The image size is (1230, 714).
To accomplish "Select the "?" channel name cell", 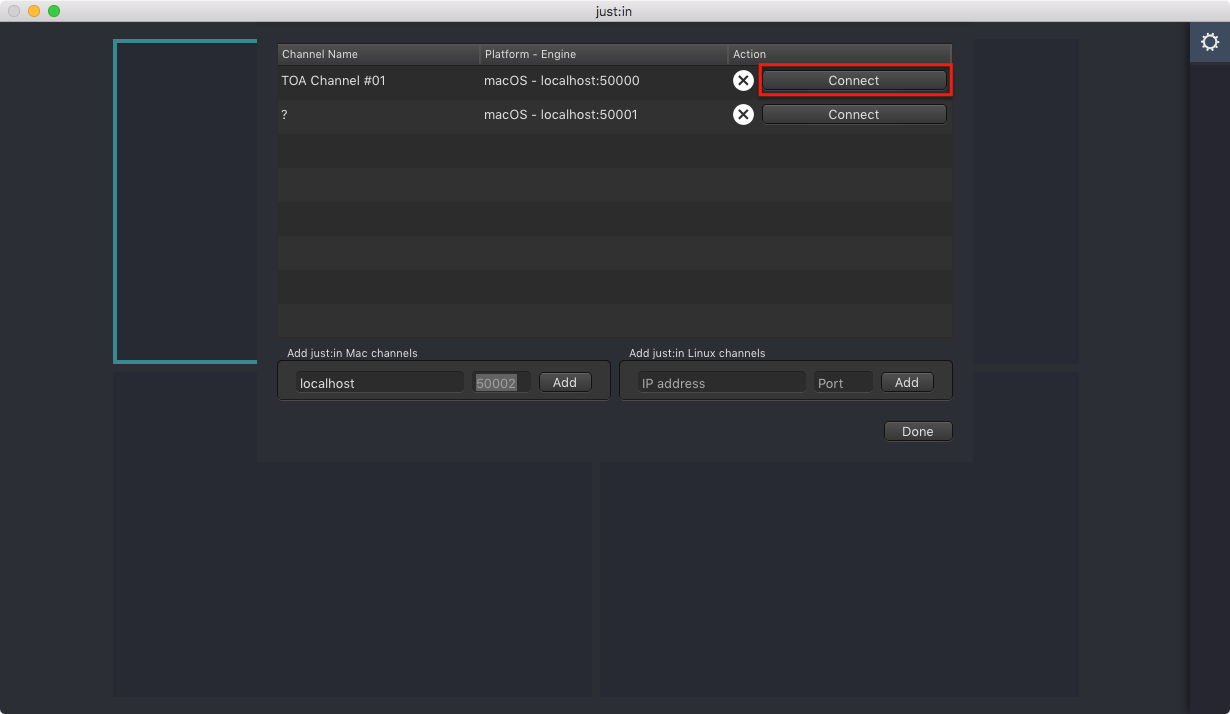I will (378, 115).
